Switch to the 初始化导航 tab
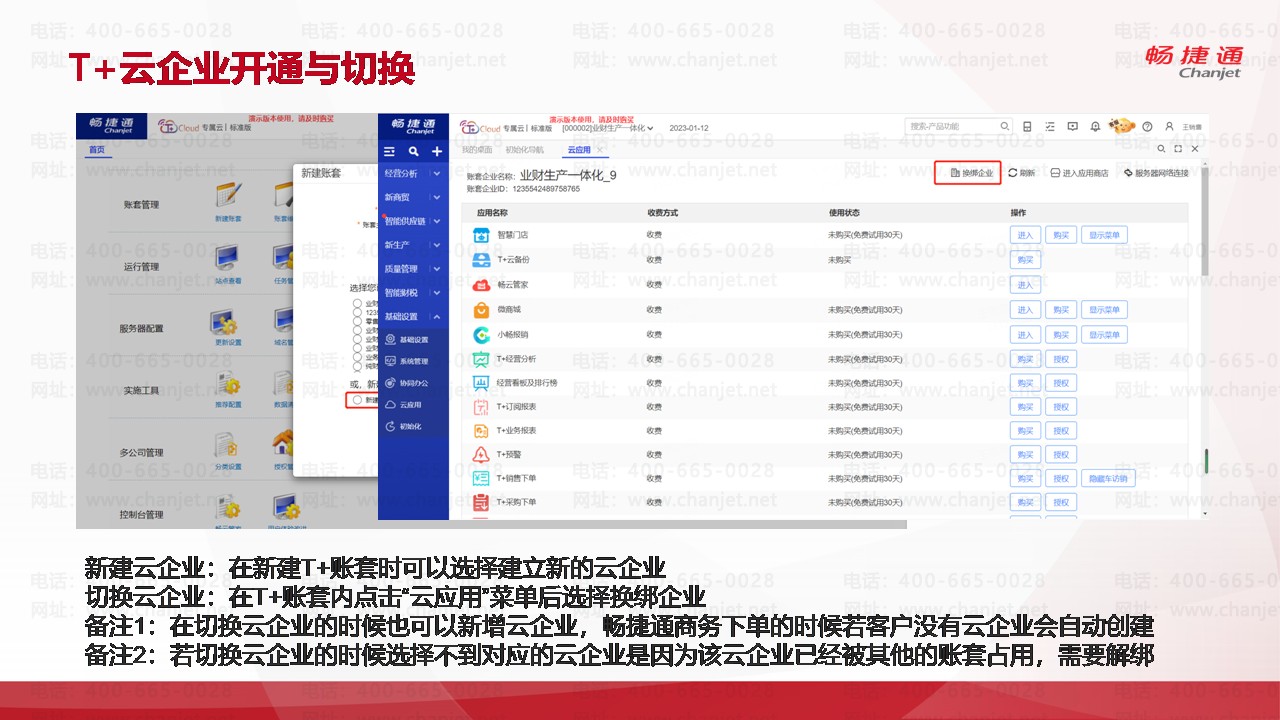Viewport: 1280px width, 720px height. [525, 150]
